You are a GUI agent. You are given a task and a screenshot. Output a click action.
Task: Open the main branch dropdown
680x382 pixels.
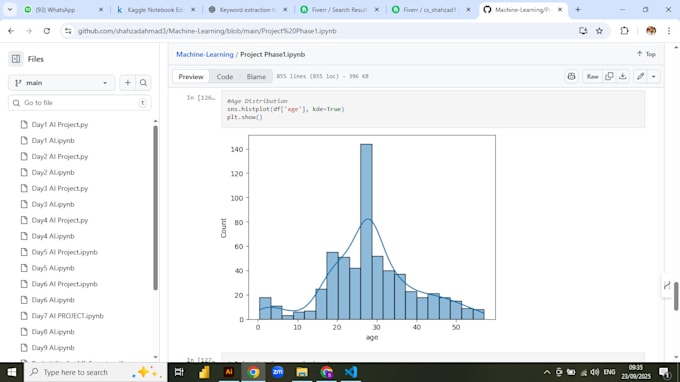61,83
